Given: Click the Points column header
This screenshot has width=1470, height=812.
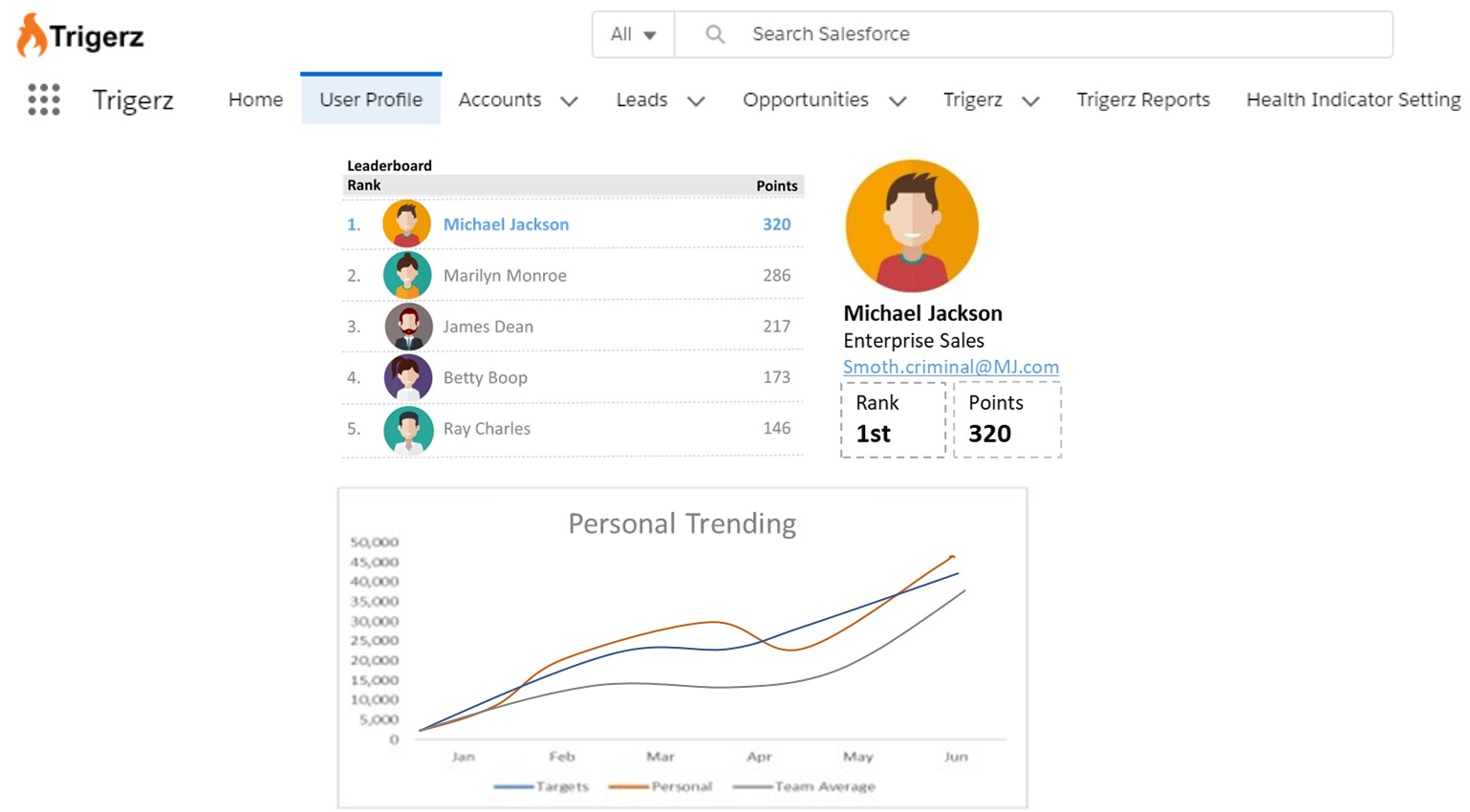Looking at the screenshot, I should pyautogui.click(x=776, y=186).
